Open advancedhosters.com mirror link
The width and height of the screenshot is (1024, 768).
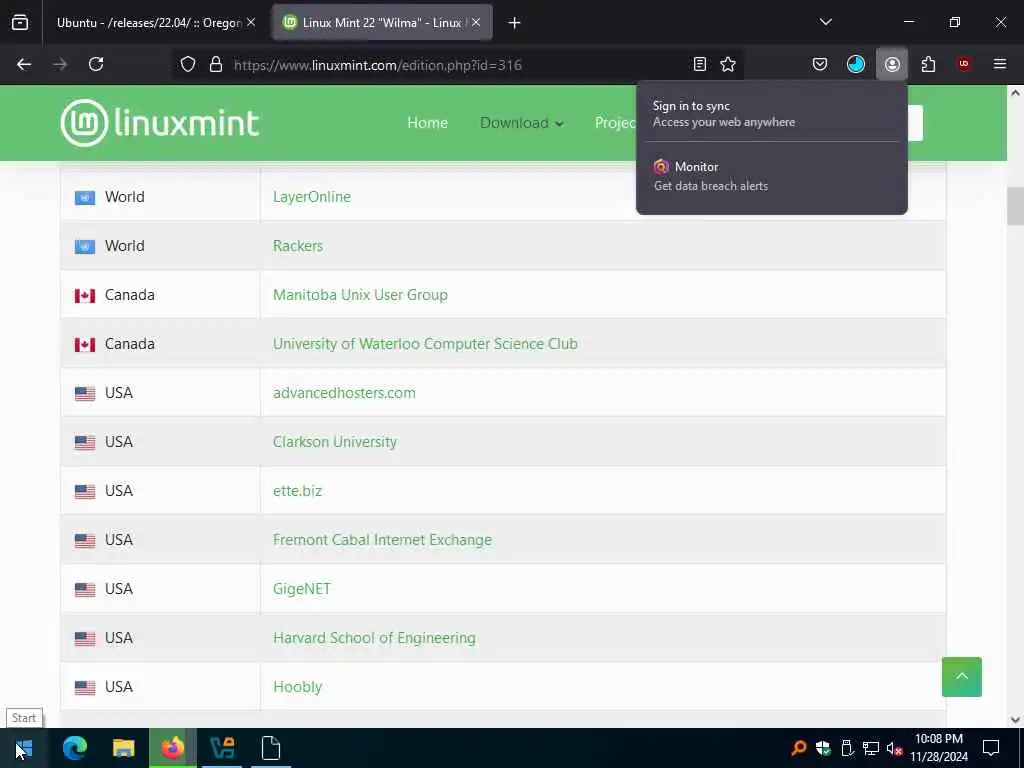[344, 392]
